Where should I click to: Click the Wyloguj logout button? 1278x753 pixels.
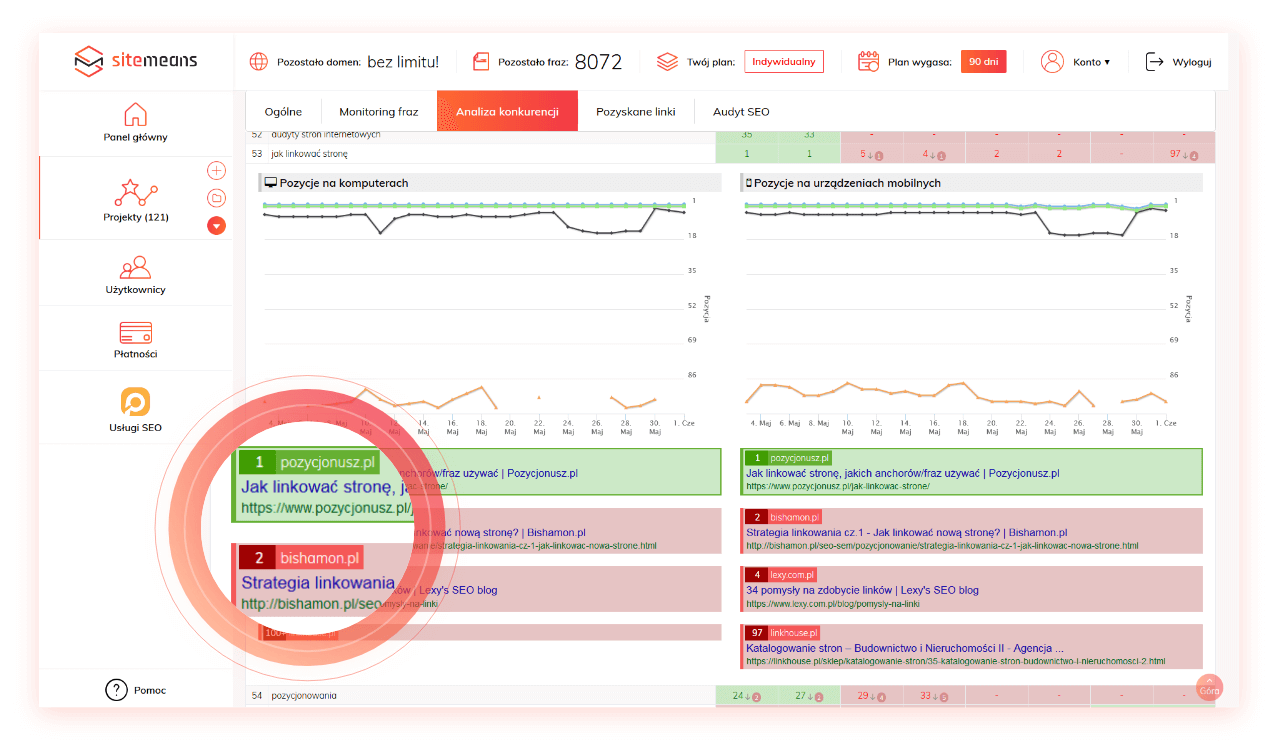coord(1178,62)
